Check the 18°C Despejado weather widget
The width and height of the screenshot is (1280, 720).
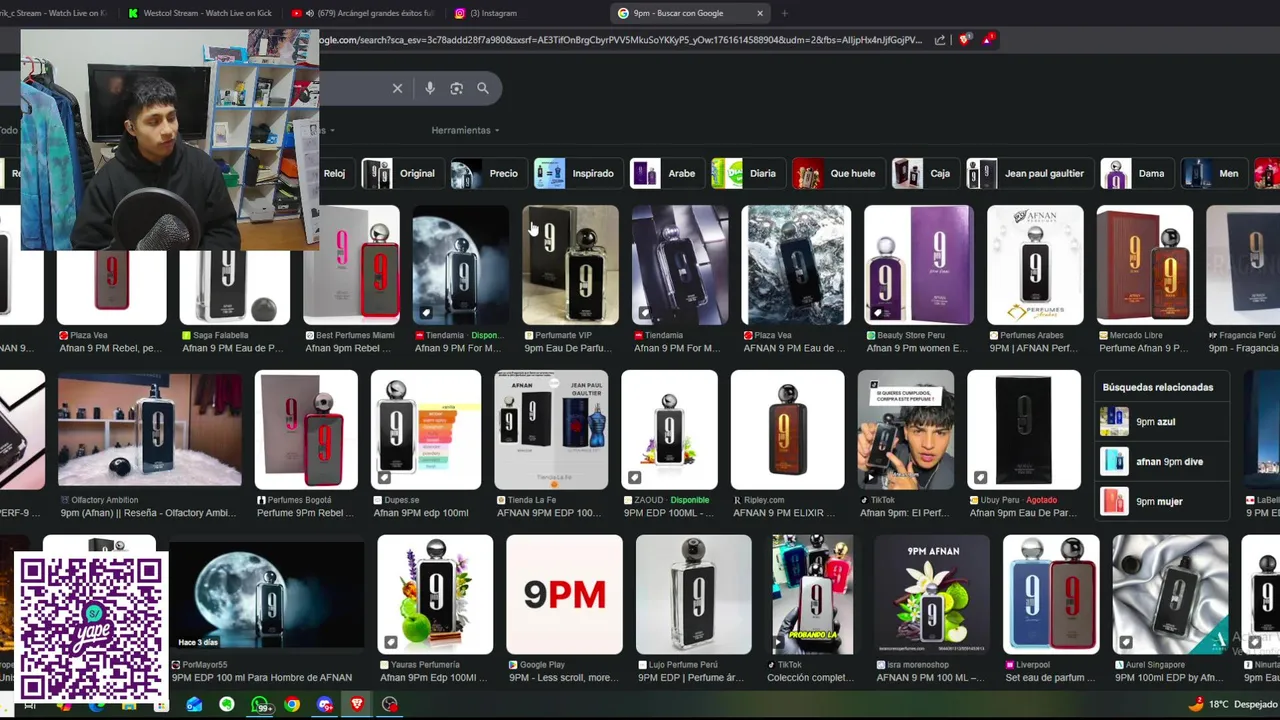point(1235,704)
